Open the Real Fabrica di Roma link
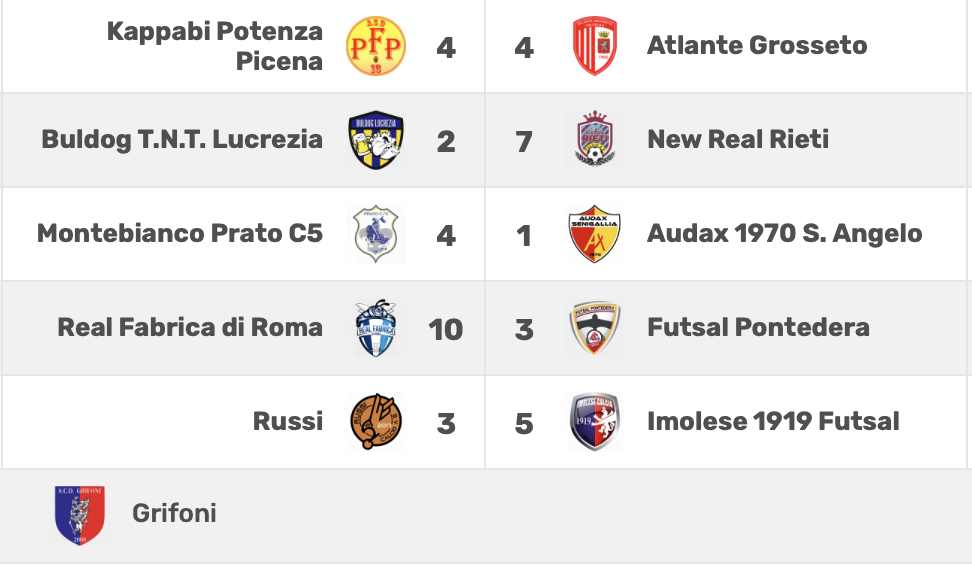 coord(190,327)
